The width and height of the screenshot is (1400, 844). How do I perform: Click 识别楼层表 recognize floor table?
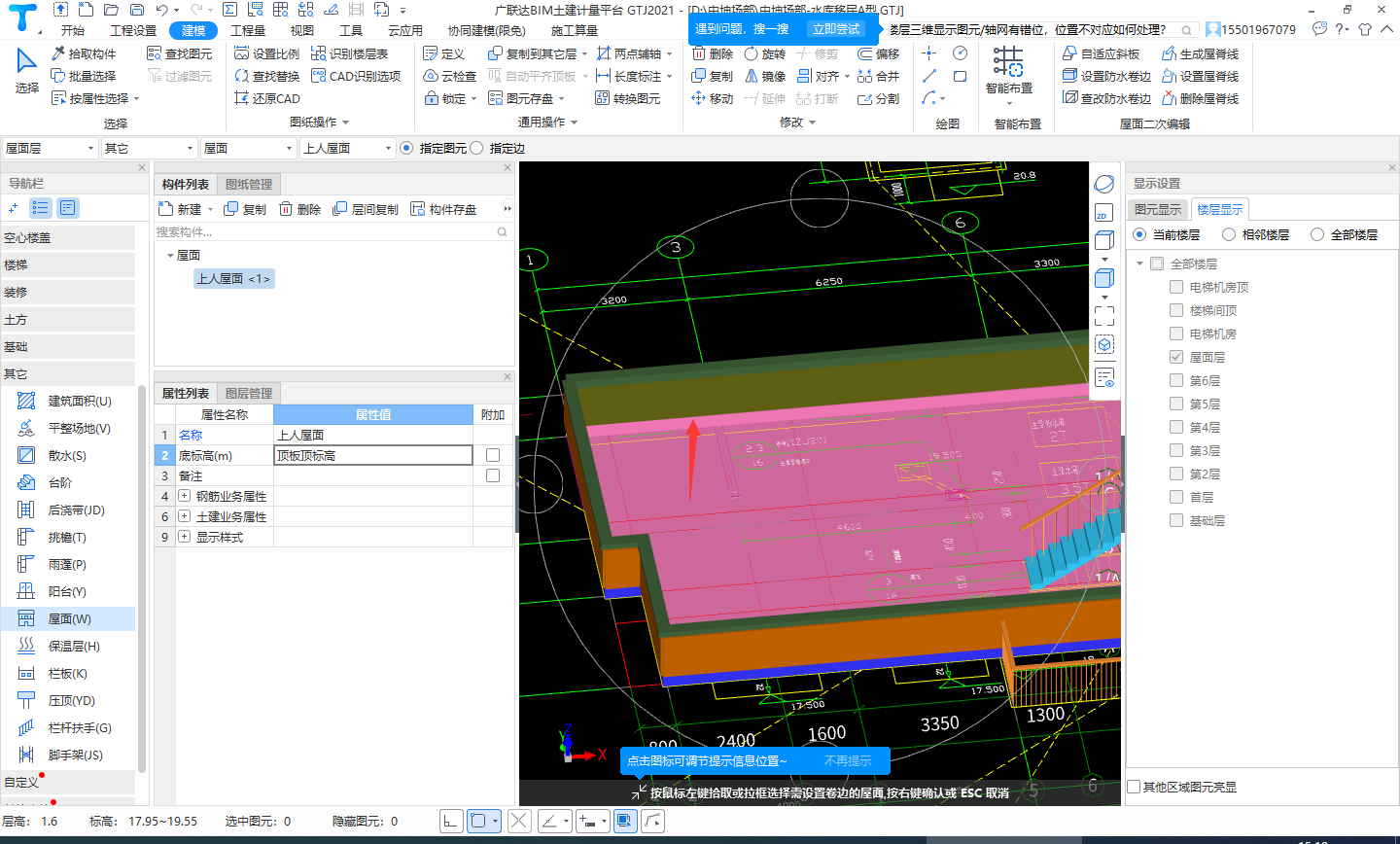(x=350, y=53)
